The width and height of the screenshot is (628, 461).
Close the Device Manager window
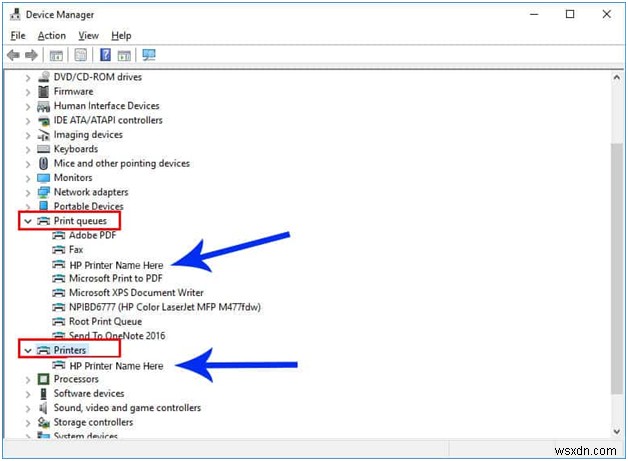point(606,14)
